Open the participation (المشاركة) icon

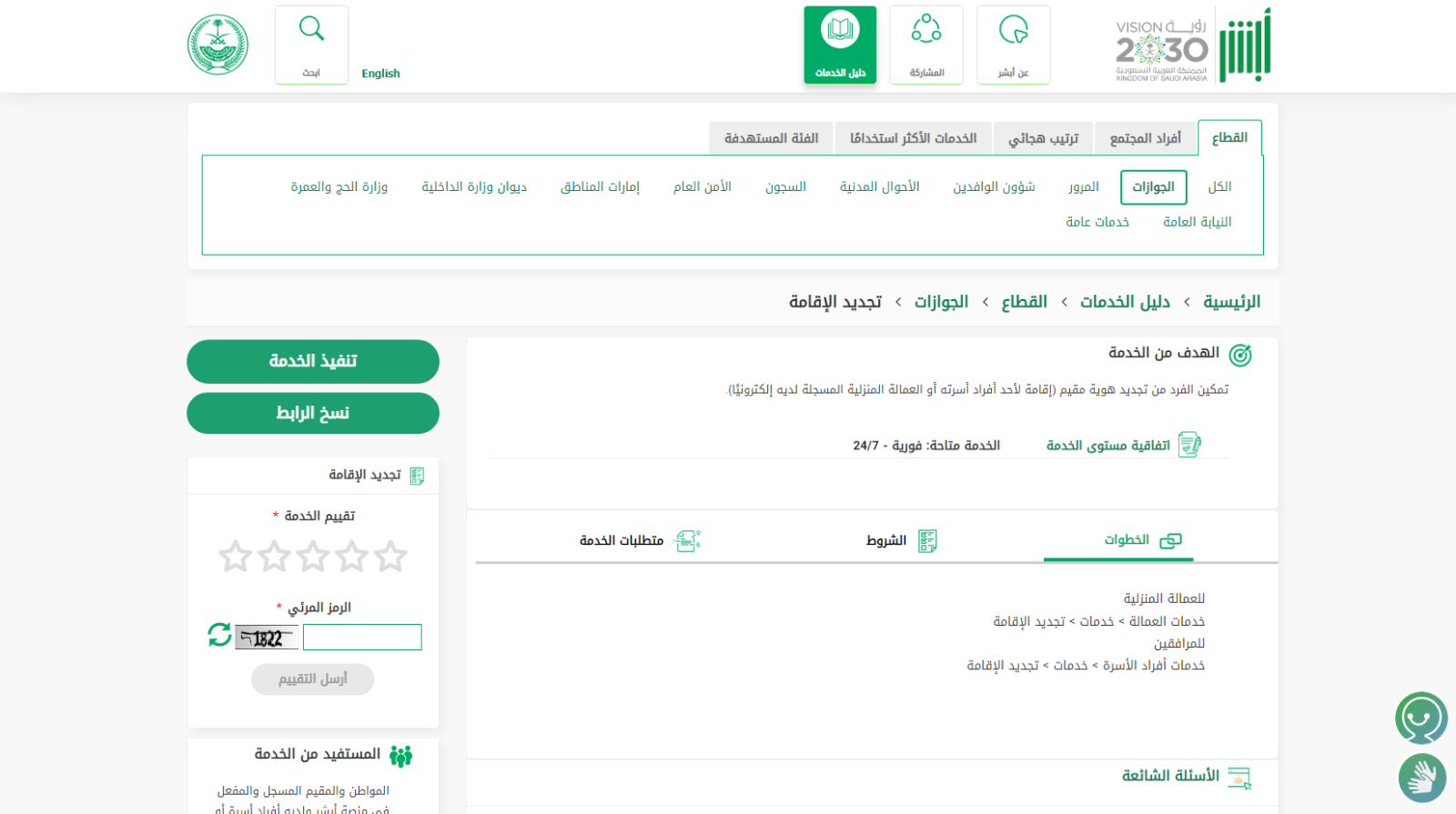(x=926, y=45)
